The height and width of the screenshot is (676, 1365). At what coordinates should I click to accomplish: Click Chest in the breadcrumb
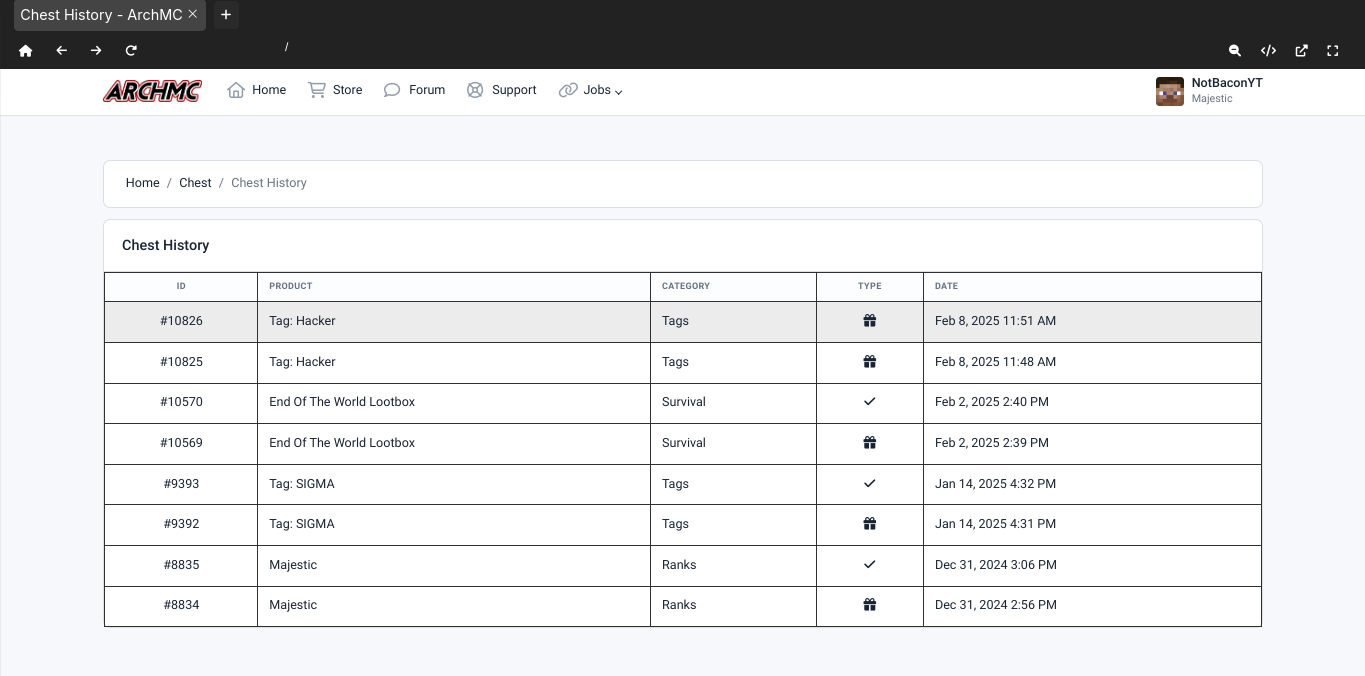[195, 183]
